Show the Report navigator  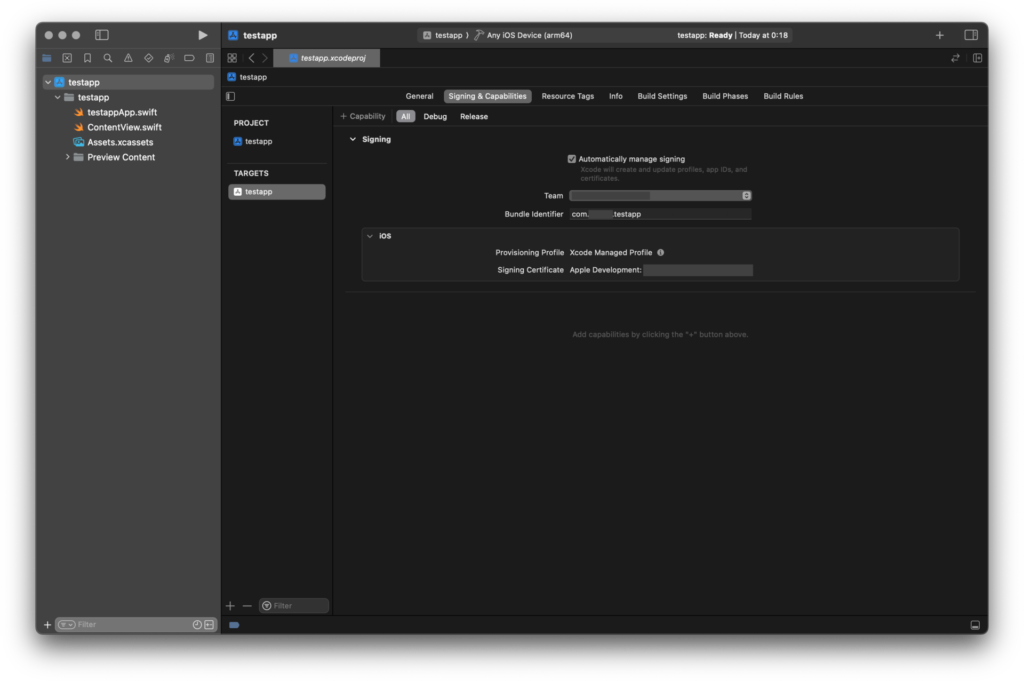coord(210,58)
